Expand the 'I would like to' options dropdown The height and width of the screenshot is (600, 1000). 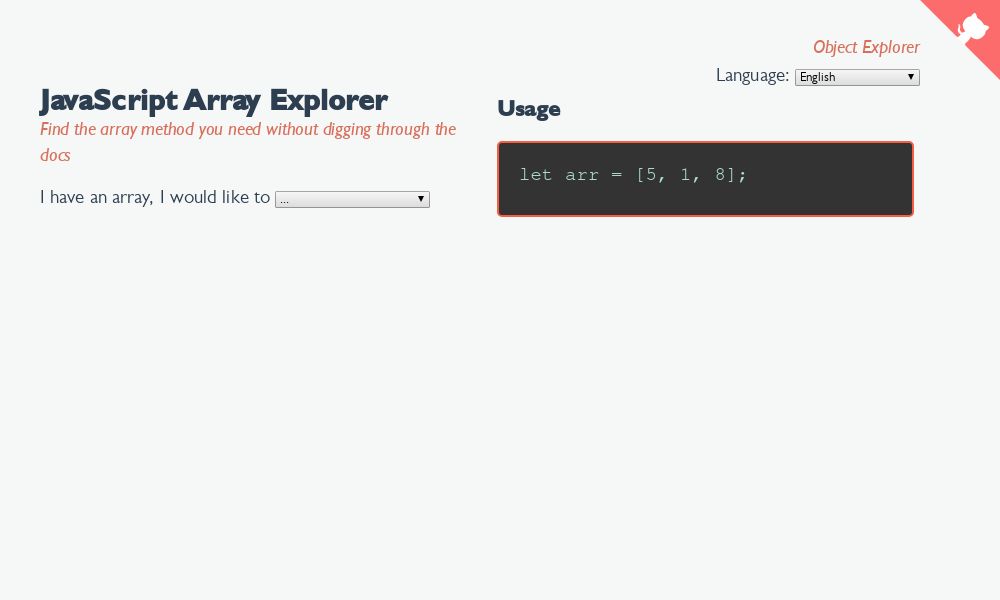point(352,199)
